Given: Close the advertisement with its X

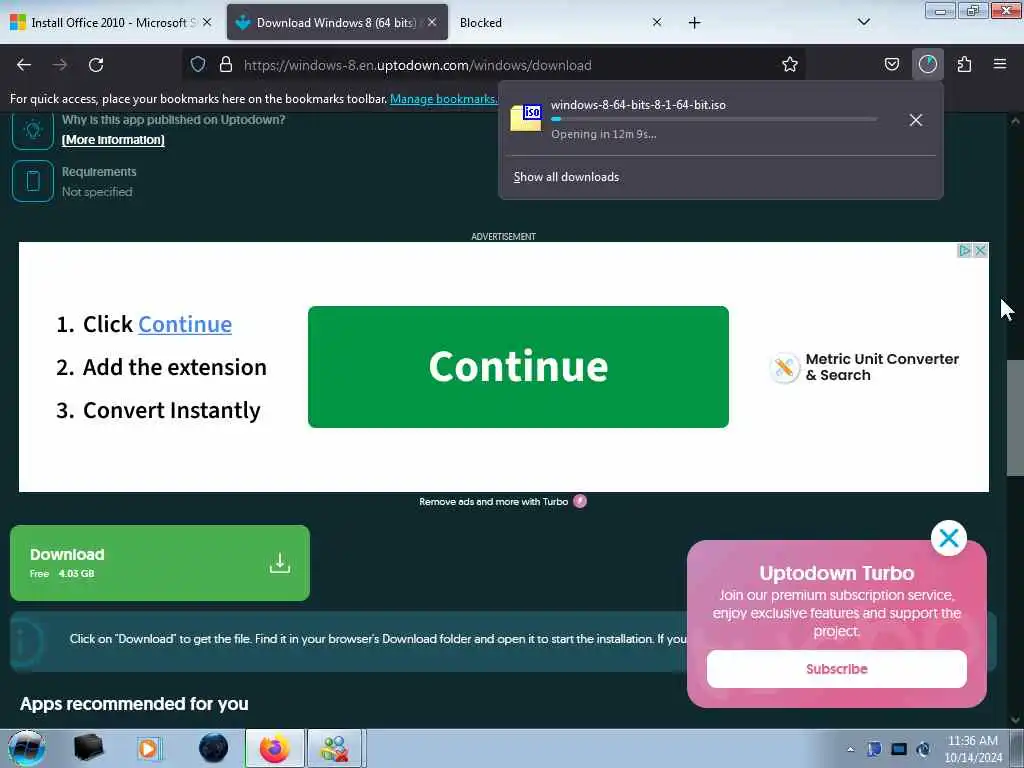Looking at the screenshot, I should pos(980,250).
